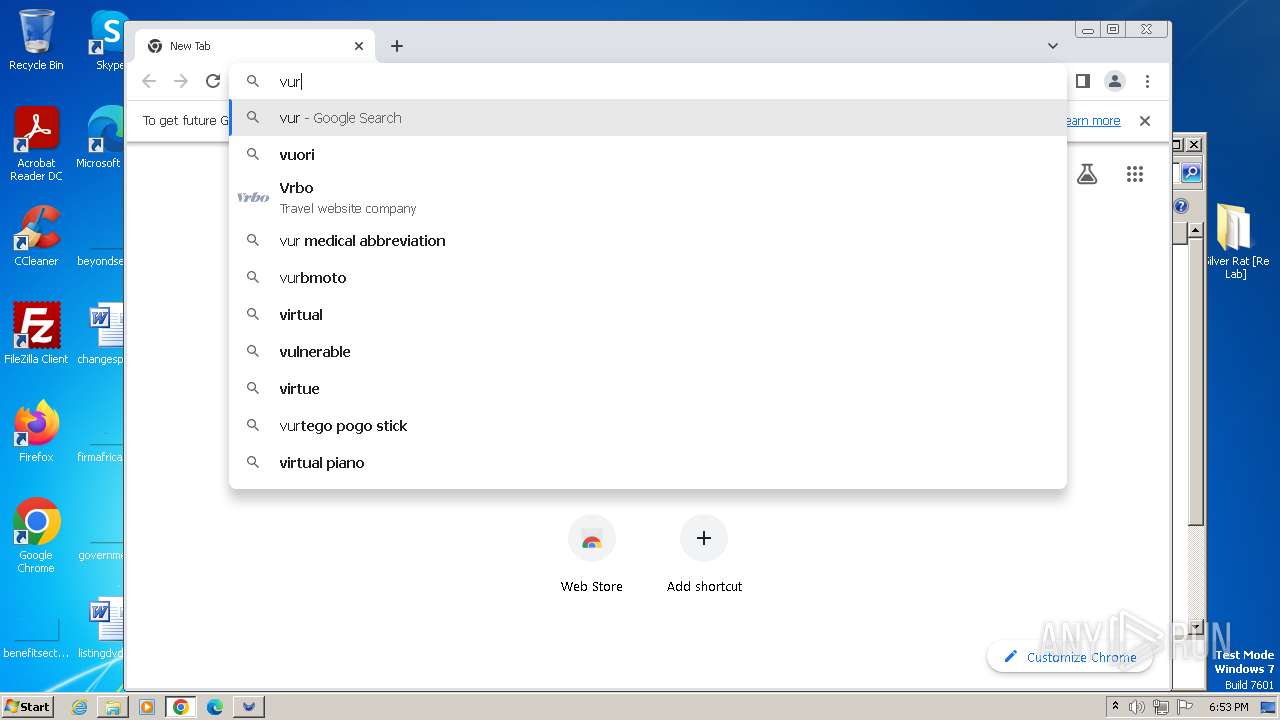
Task: Open Edge from the taskbar
Action: point(215,707)
